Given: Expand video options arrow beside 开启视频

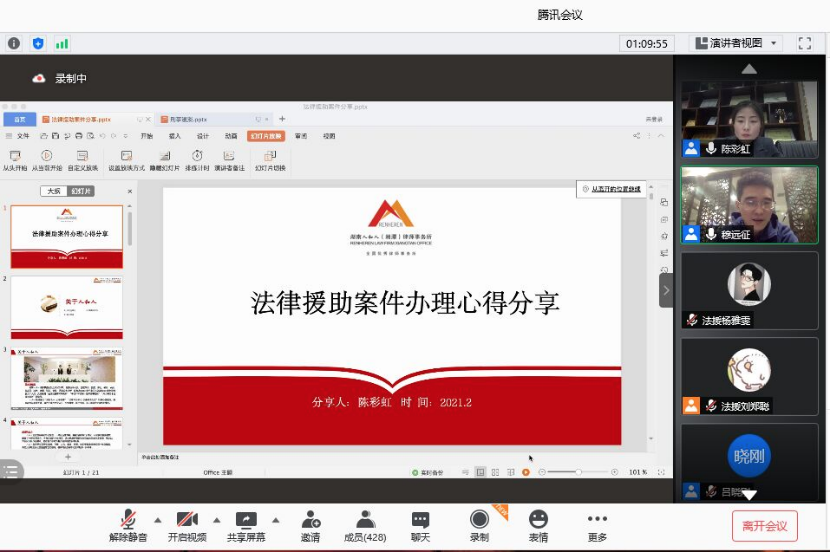Looking at the screenshot, I should (x=216, y=519).
